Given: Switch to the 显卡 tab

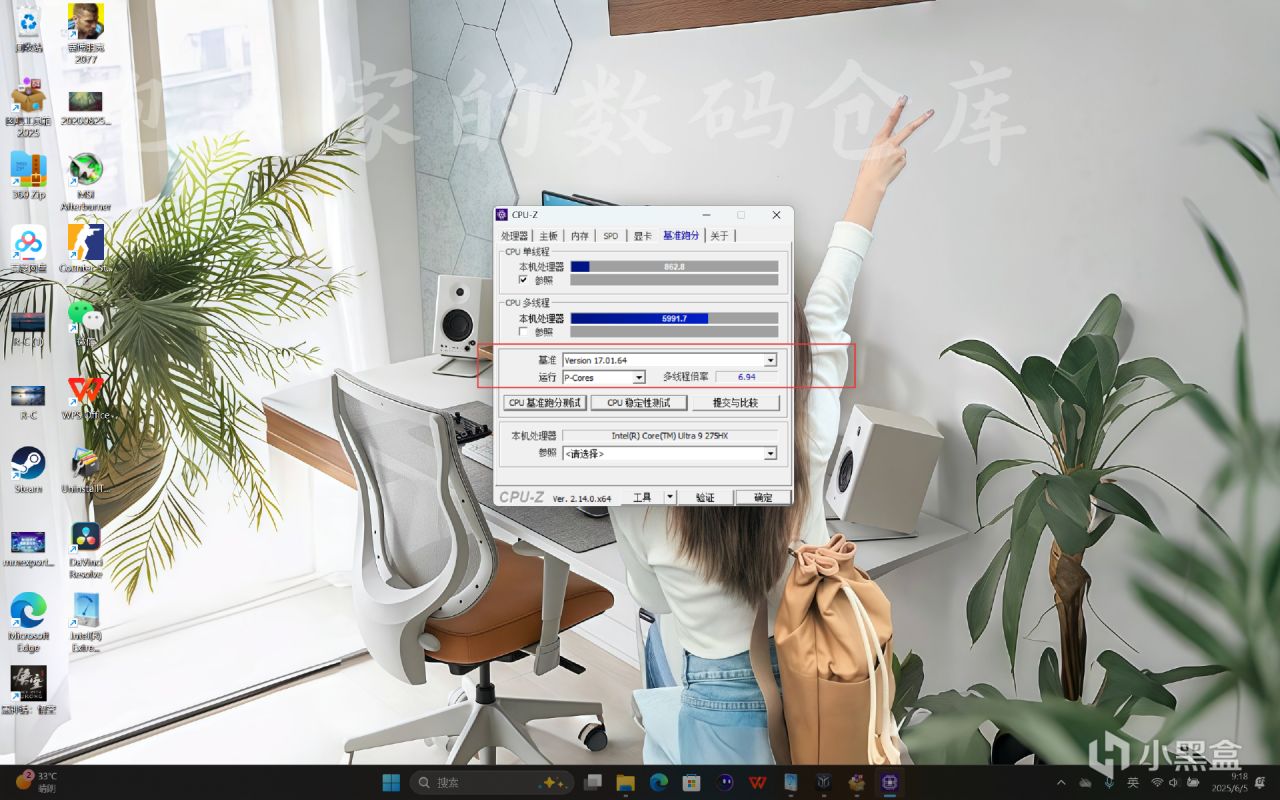Looking at the screenshot, I should click(x=642, y=236).
